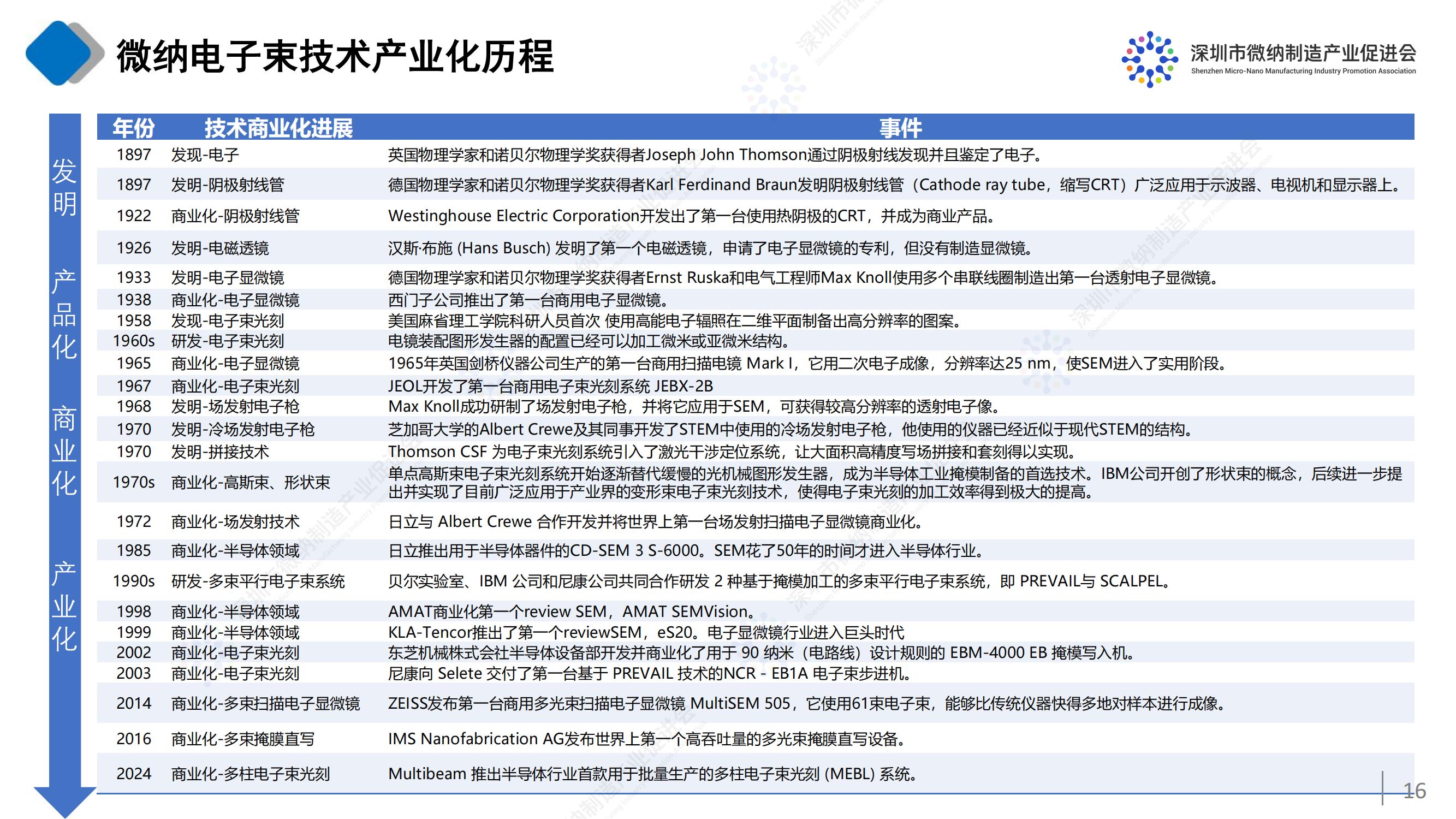This screenshot has height=819, width=1456.
Task: Click the blue diamond title icon
Action: coord(60,54)
